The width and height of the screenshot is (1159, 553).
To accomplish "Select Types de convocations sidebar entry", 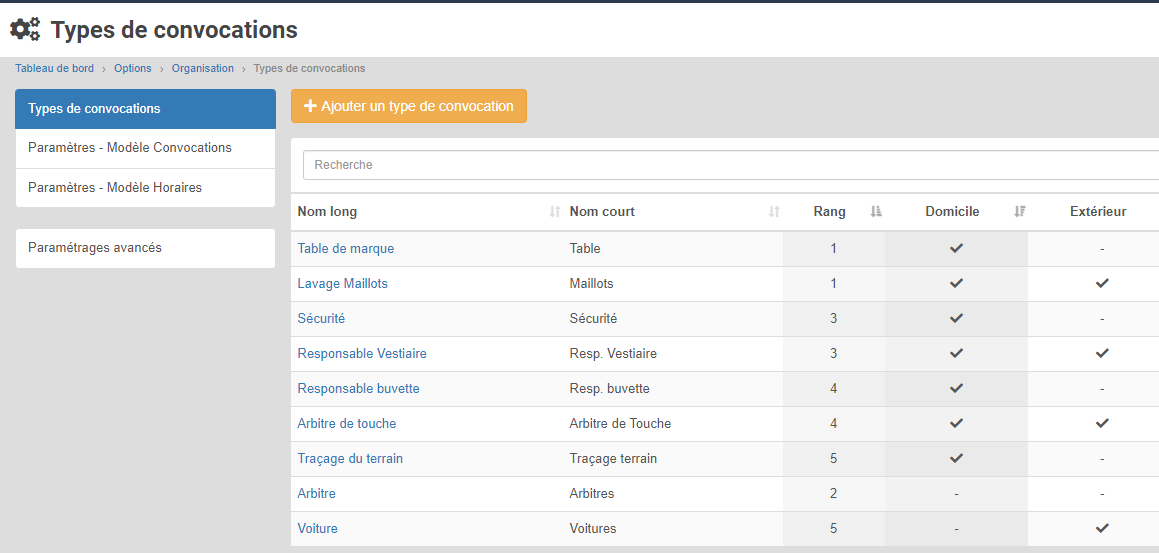I will [94, 109].
